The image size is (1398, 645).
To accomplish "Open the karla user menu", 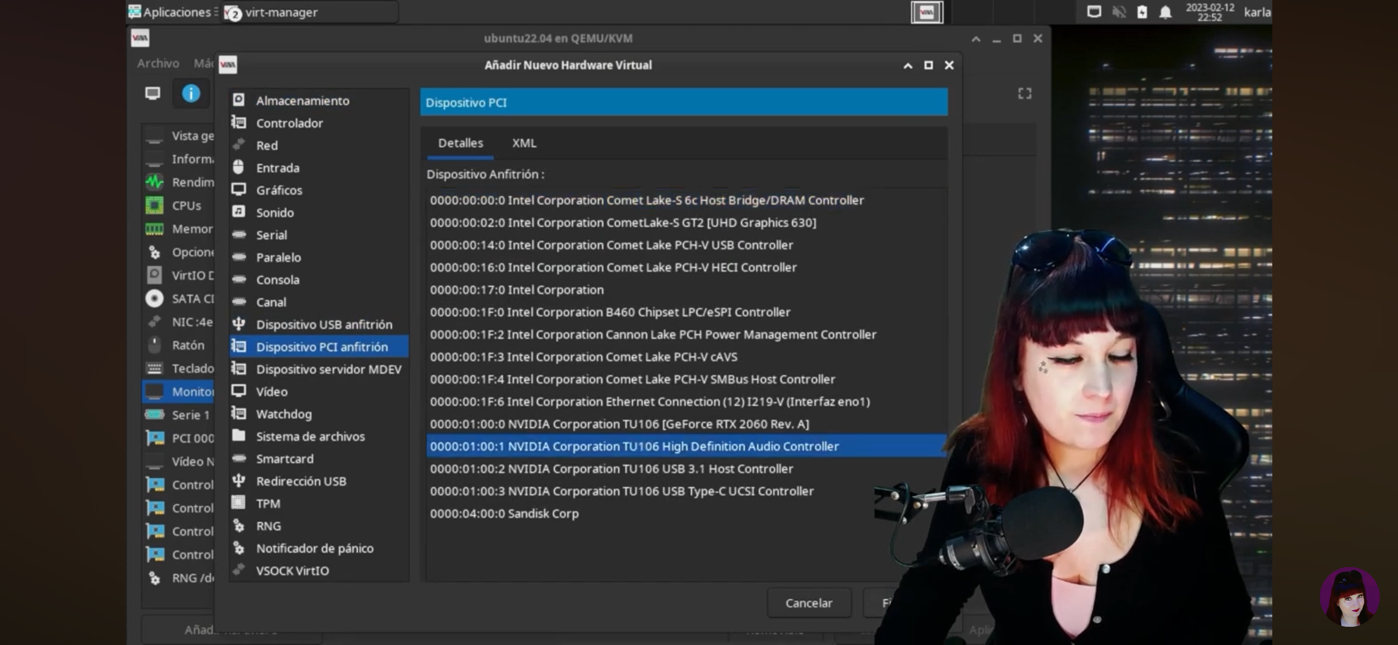I will (x=1257, y=12).
